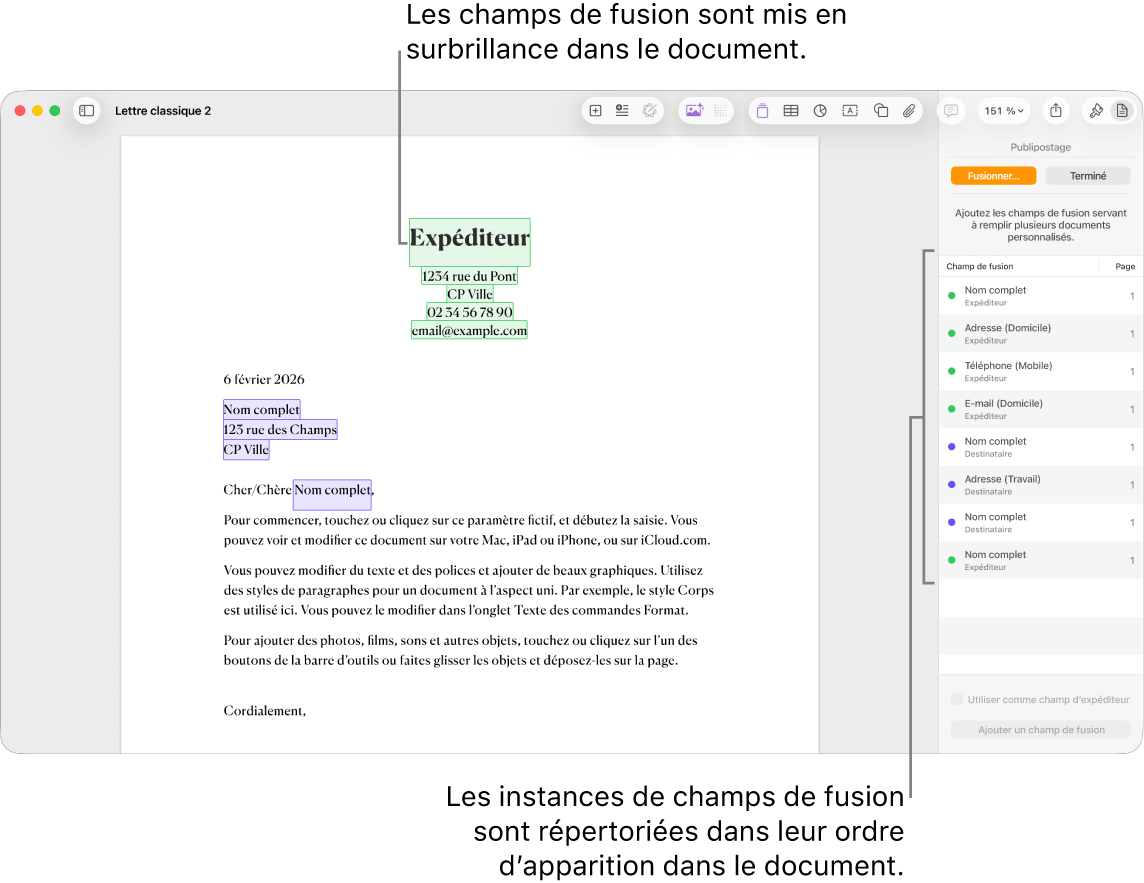Click Nom complet after Cher/Chère
This screenshot has height=883, width=1144.
click(x=332, y=493)
